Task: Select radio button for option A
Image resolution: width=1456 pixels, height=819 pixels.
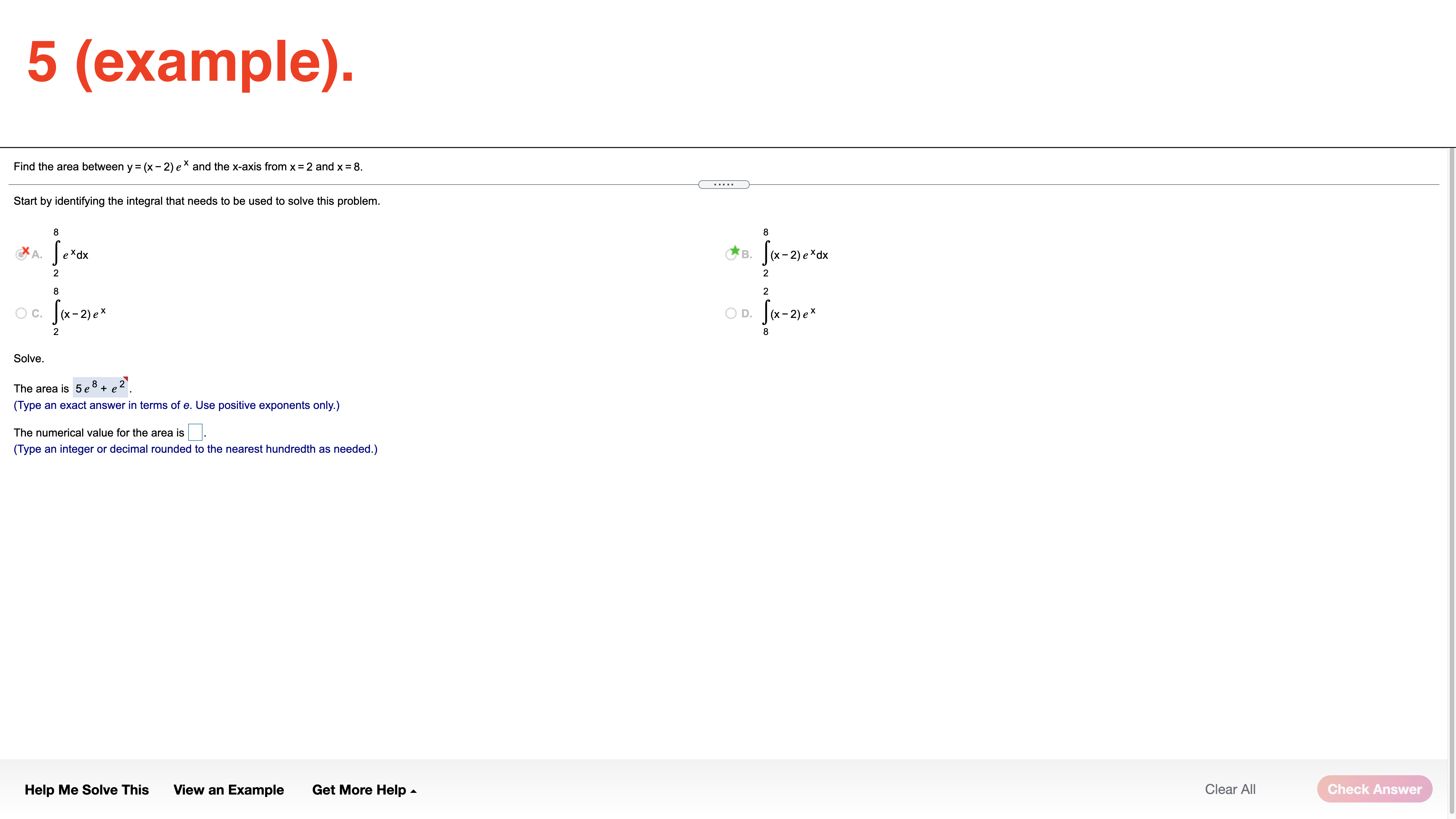Action: tap(22, 254)
